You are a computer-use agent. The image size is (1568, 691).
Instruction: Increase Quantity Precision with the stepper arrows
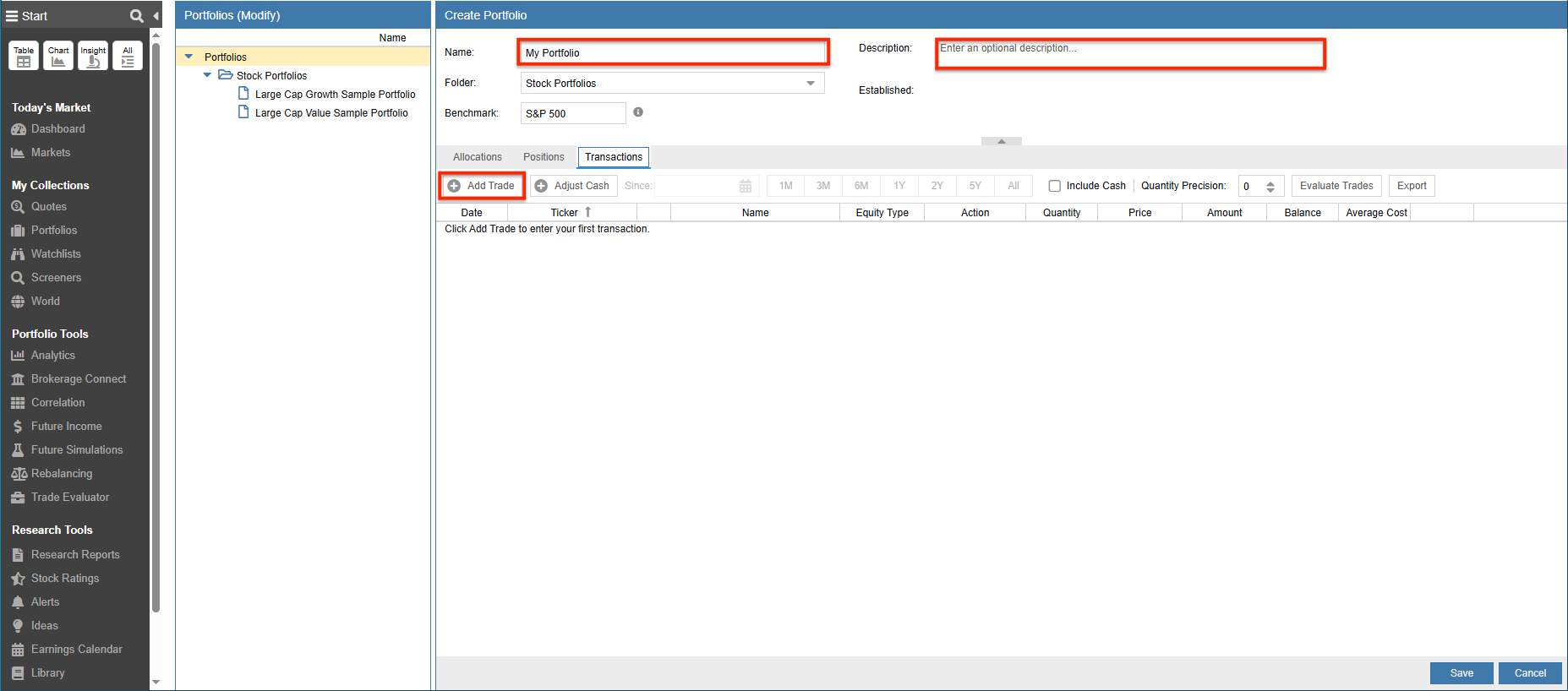1270,182
